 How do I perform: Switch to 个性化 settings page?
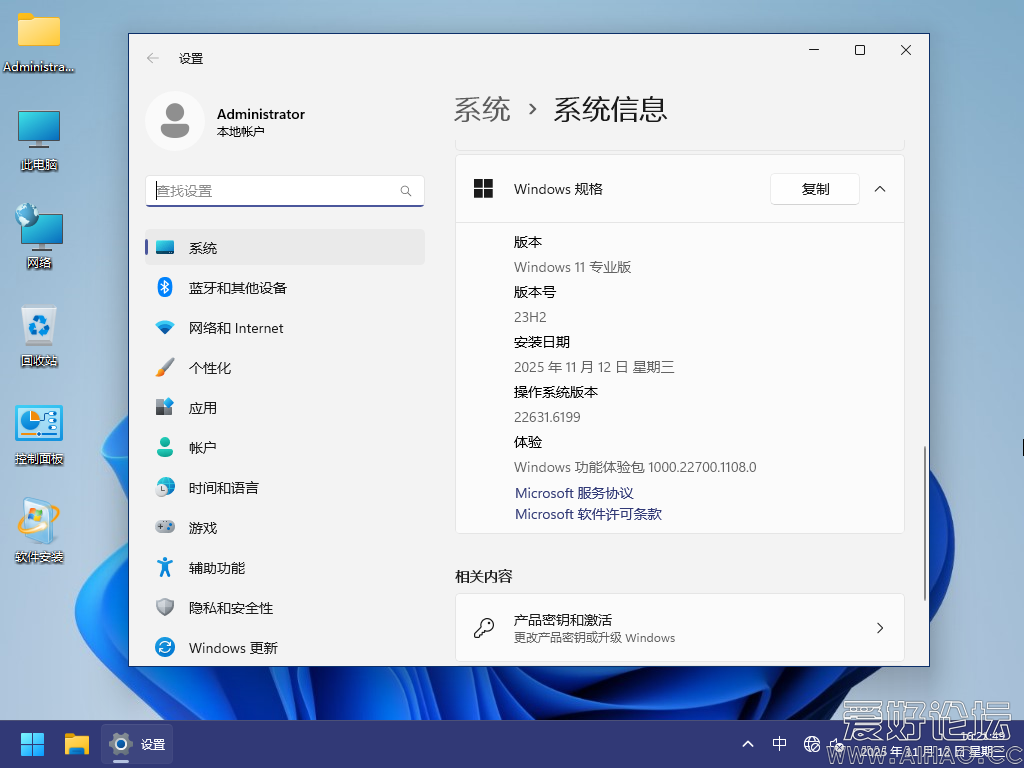(285, 367)
